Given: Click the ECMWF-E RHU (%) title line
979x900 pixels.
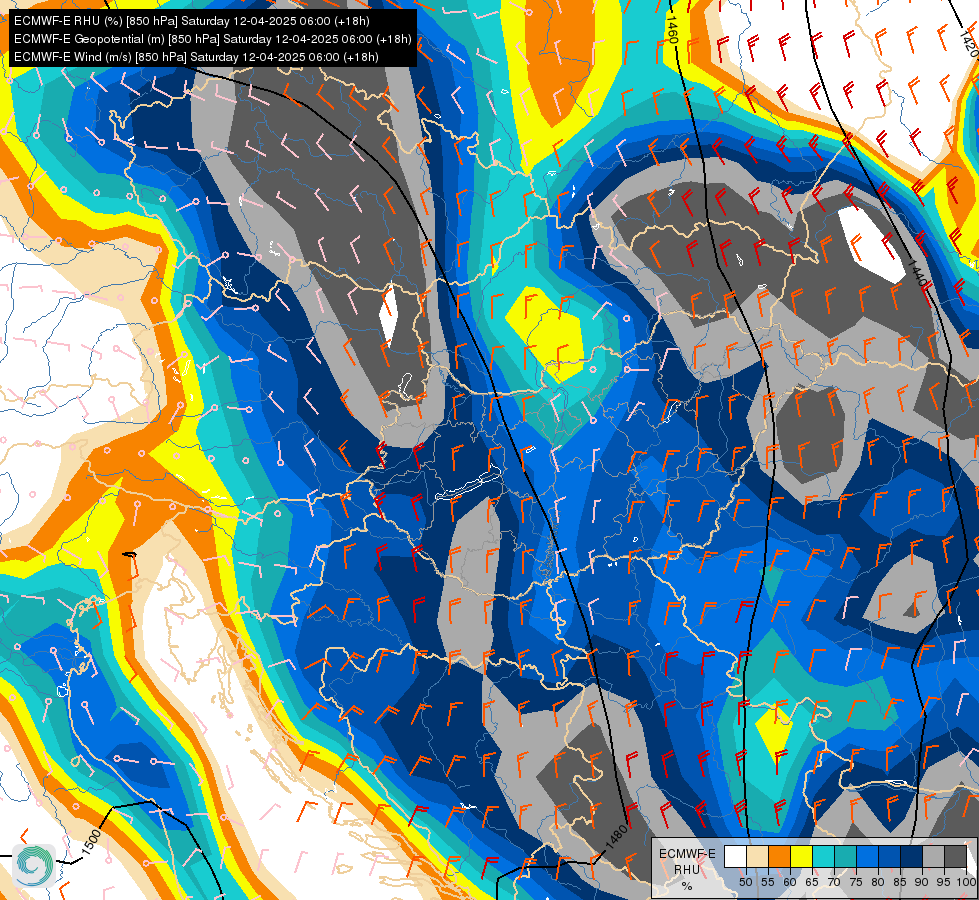Looking at the screenshot, I should [192, 21].
